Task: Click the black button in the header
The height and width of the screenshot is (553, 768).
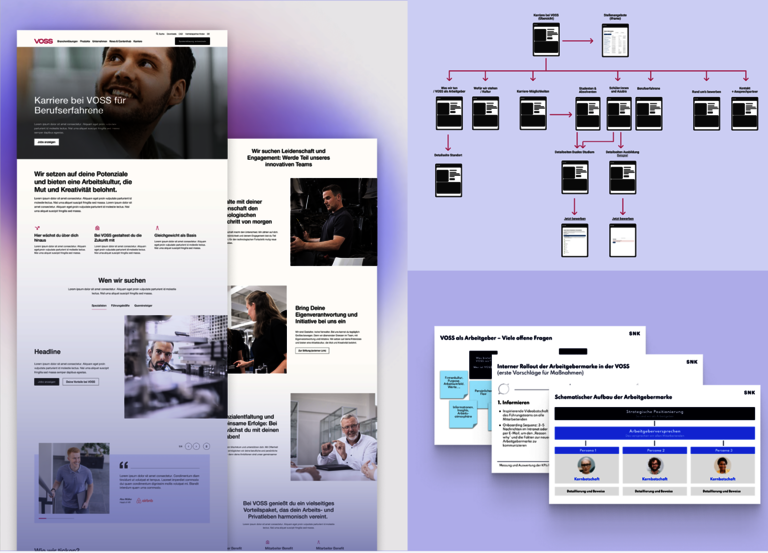Action: click(192, 41)
